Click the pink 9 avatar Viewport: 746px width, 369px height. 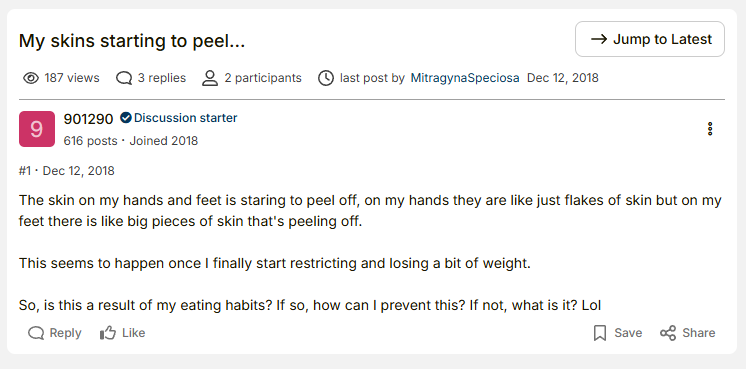click(37, 129)
